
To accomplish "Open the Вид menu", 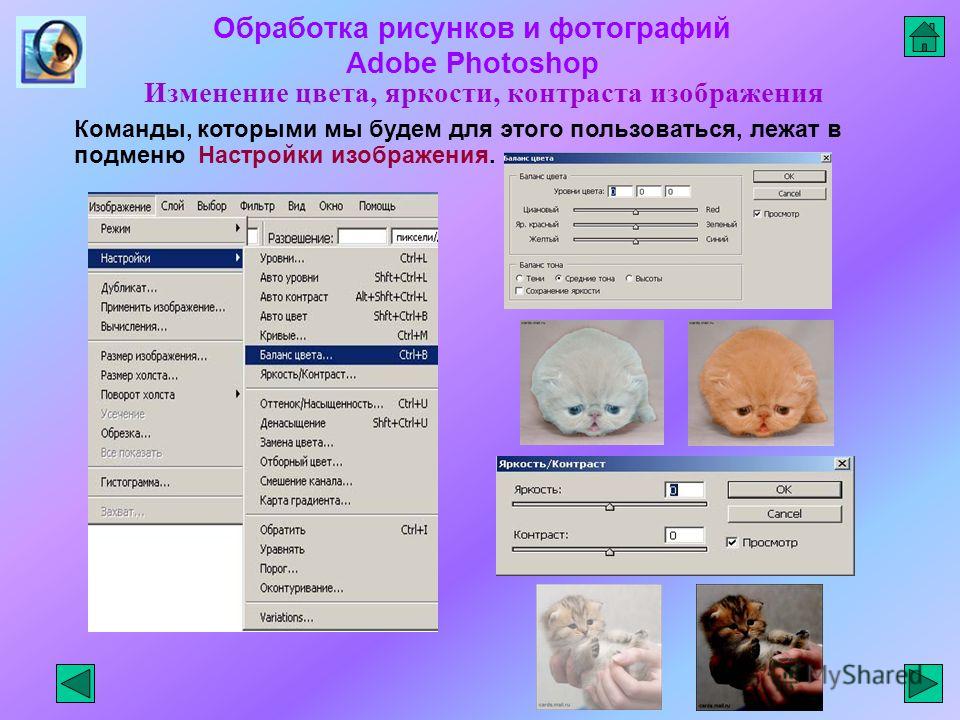I will [x=297, y=206].
